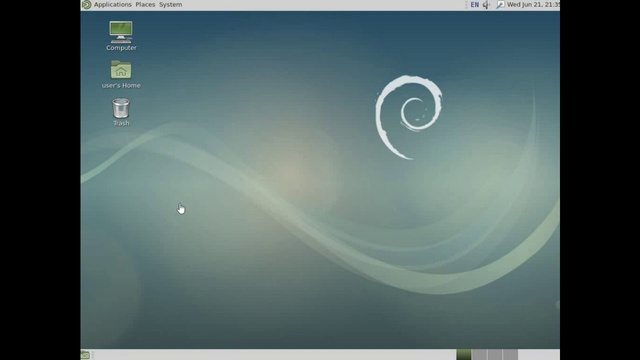Open the volume speaker applet

(x=486, y=5)
